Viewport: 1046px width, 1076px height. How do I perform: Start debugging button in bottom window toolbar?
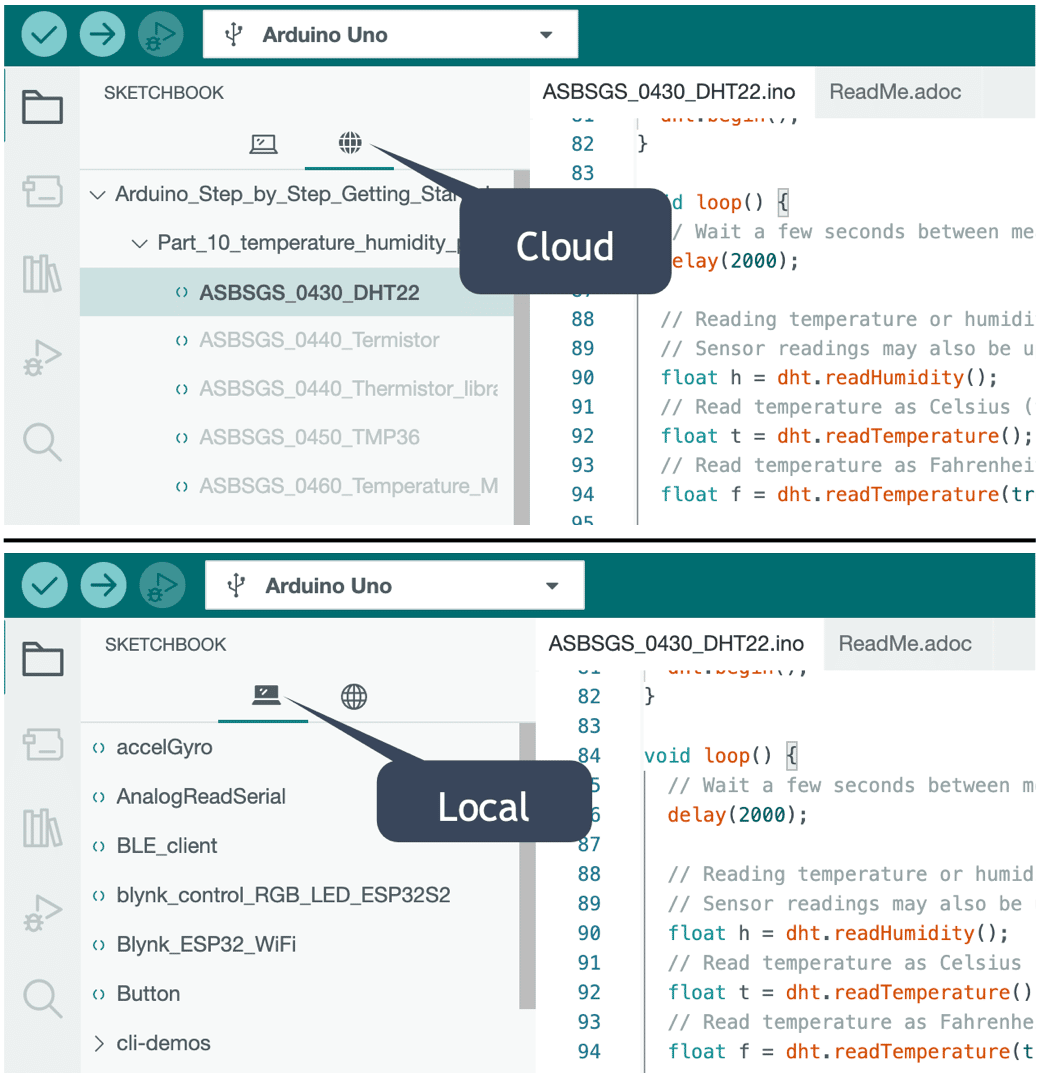coord(162,585)
